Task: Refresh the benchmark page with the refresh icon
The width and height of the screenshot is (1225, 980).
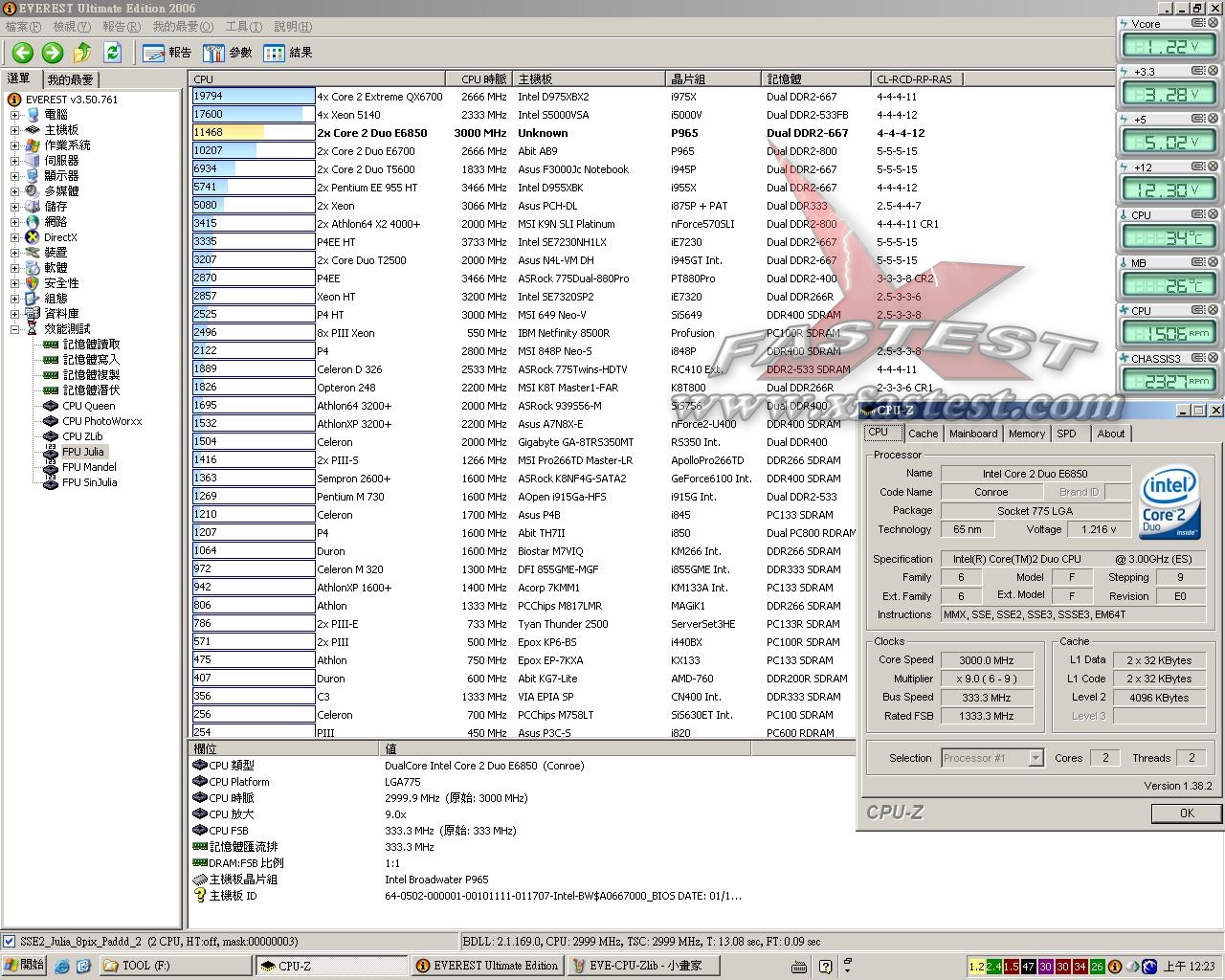Action: pos(112,53)
